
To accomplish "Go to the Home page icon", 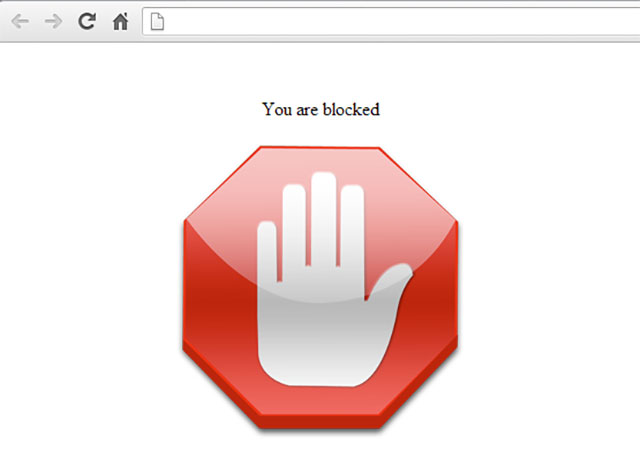I will click(120, 21).
